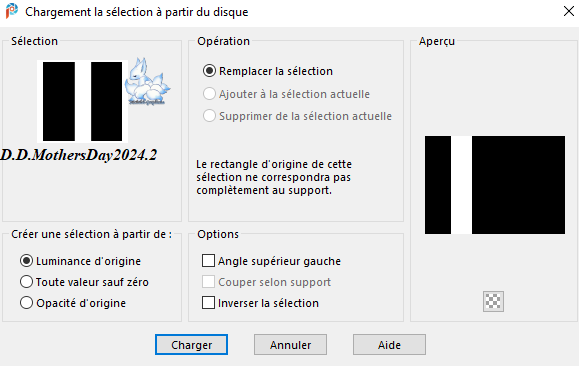The image size is (579, 366).
Task: Click the dialog title bar text
Action: (137, 12)
